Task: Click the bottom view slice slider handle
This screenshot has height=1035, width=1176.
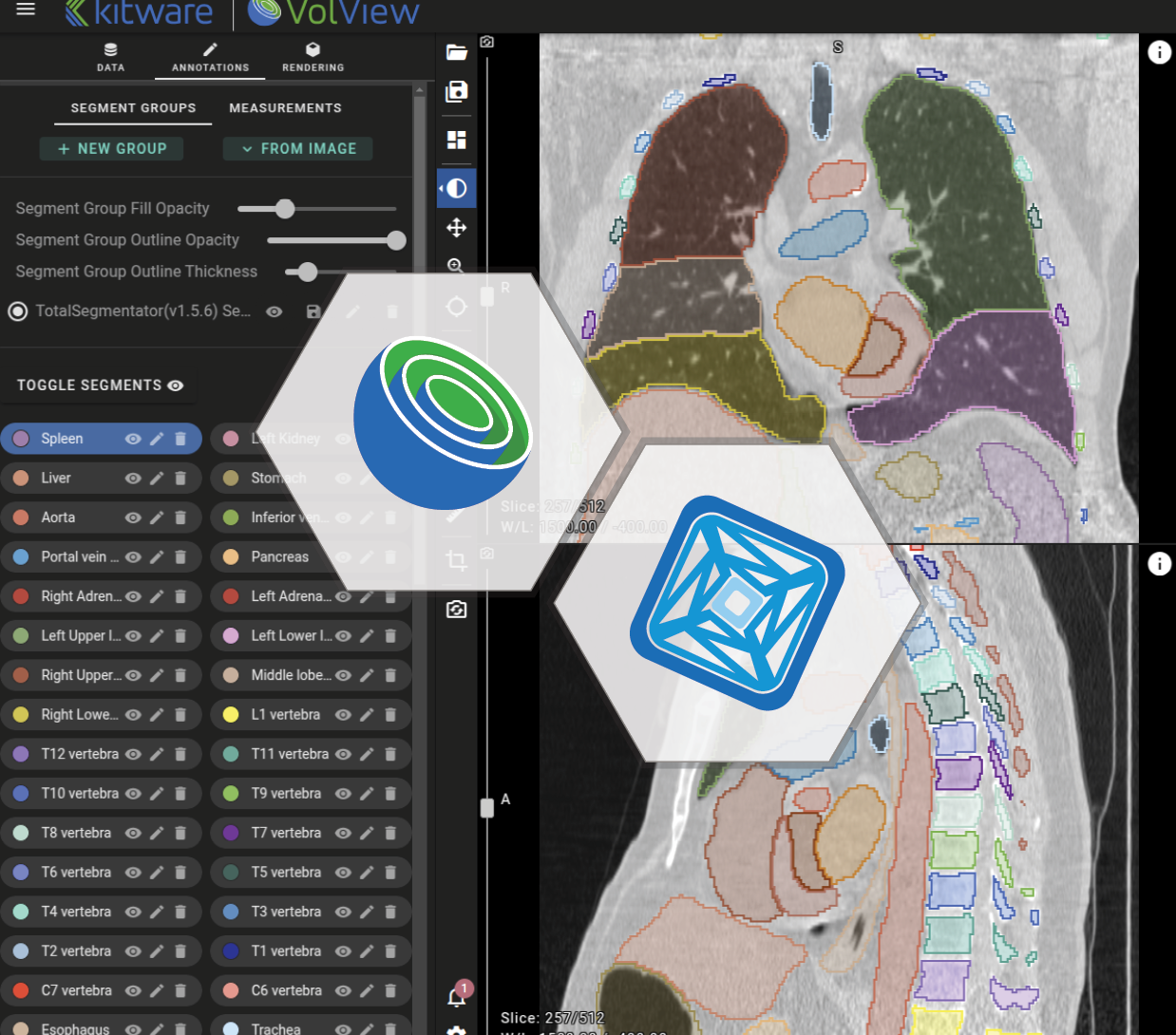Action: click(x=487, y=808)
